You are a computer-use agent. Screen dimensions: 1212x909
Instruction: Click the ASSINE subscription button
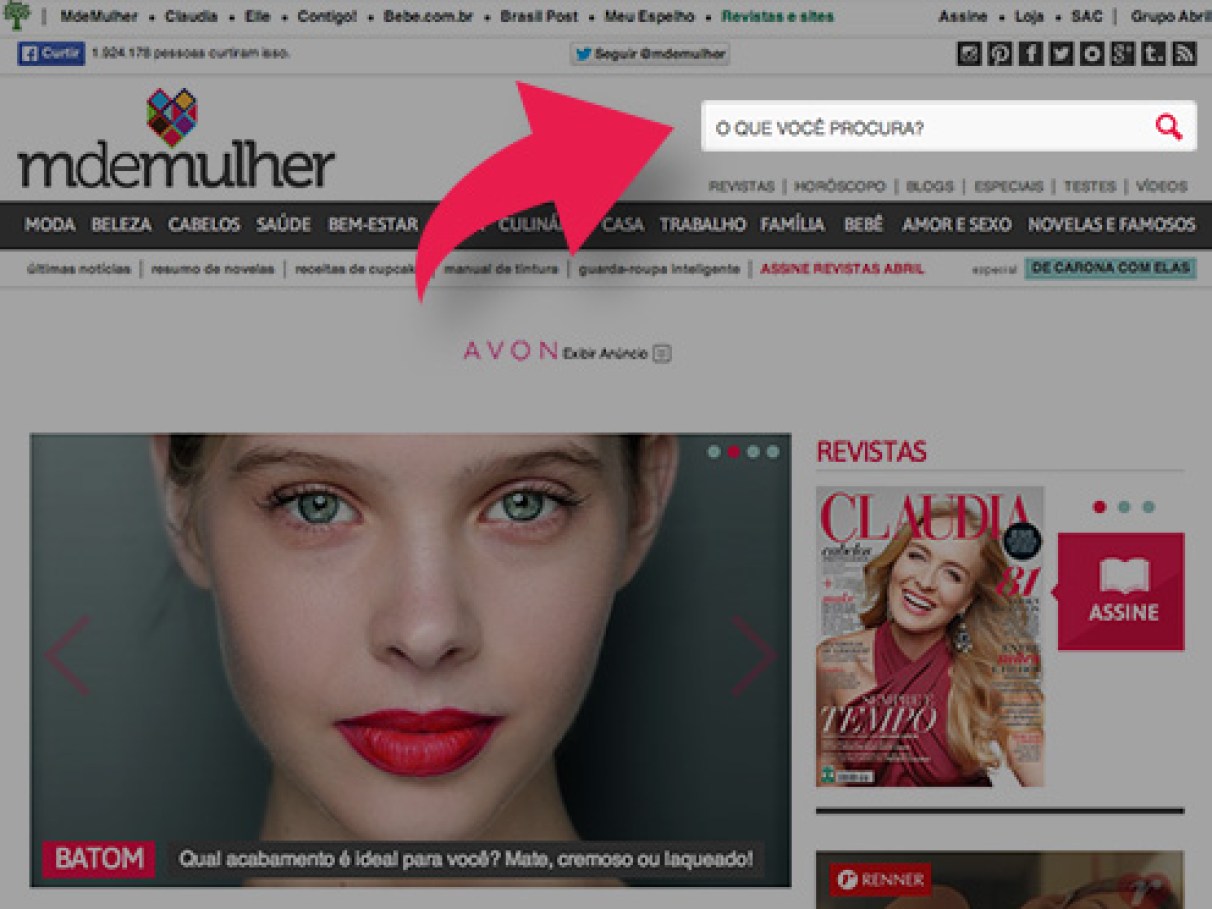pyautogui.click(x=1121, y=591)
